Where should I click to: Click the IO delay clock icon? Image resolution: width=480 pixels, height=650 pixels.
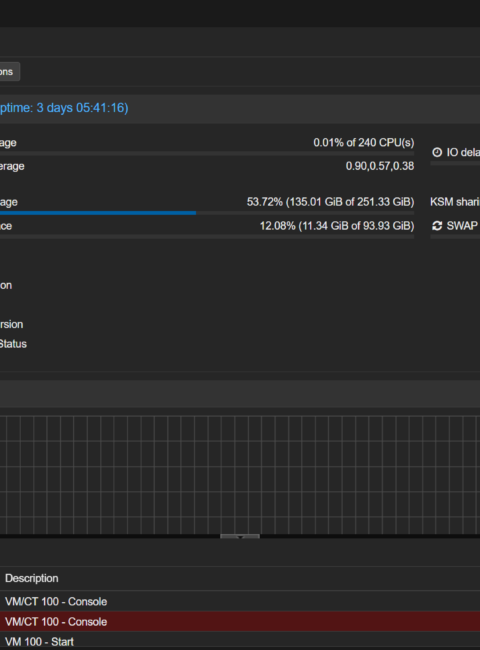tap(437, 153)
